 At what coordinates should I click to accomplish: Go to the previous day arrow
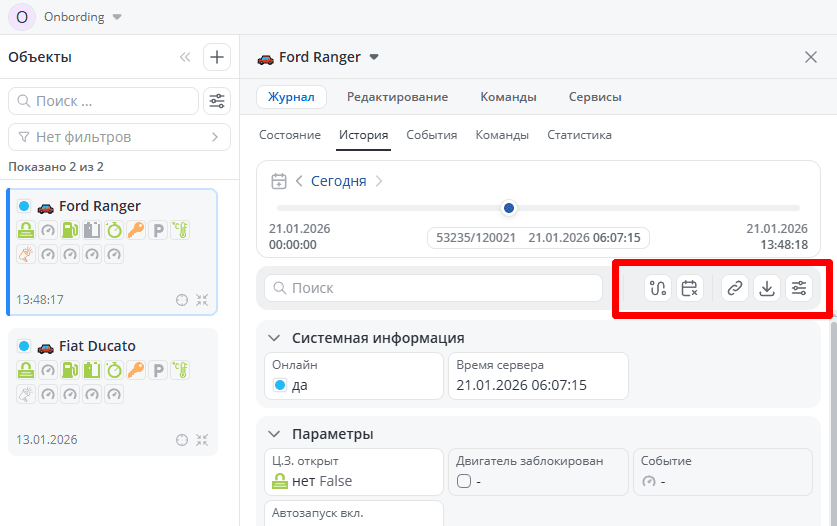click(299, 181)
